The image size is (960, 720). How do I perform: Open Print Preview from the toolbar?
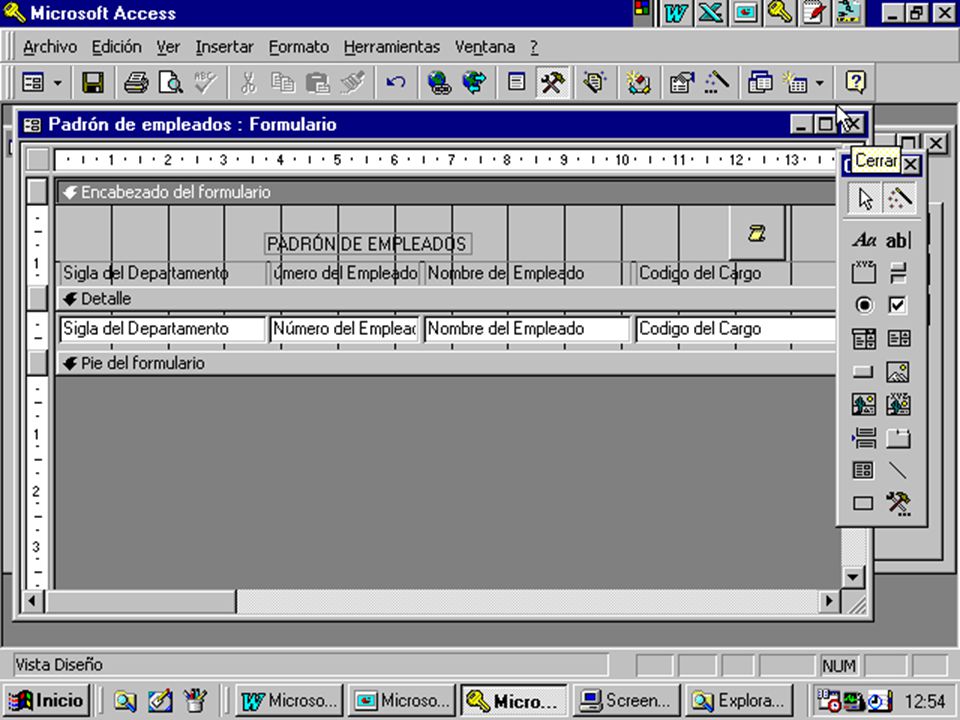pyautogui.click(x=171, y=82)
